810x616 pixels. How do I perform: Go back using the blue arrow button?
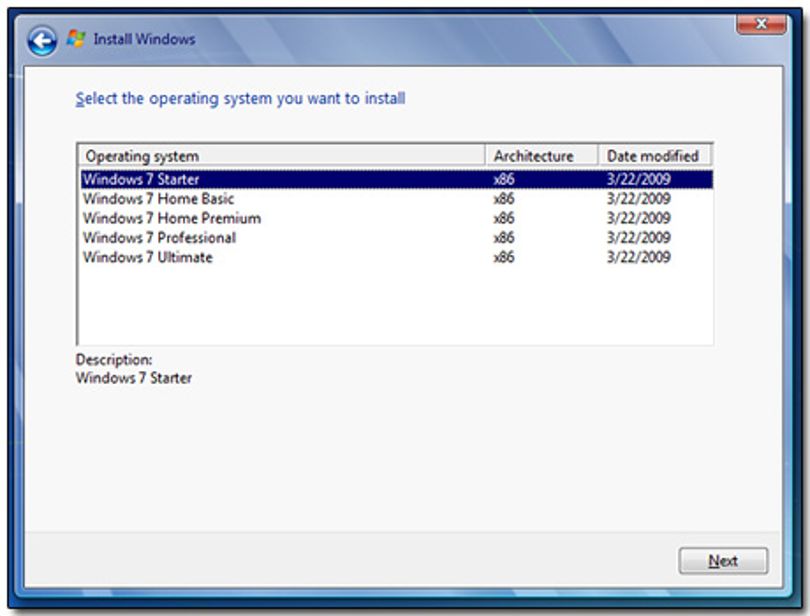pos(42,40)
